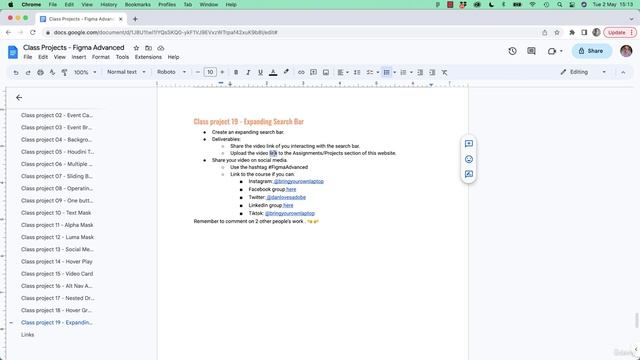The width and height of the screenshot is (640, 360).
Task: Jump to Class project 10 - Text Mask
Action: tap(56, 213)
